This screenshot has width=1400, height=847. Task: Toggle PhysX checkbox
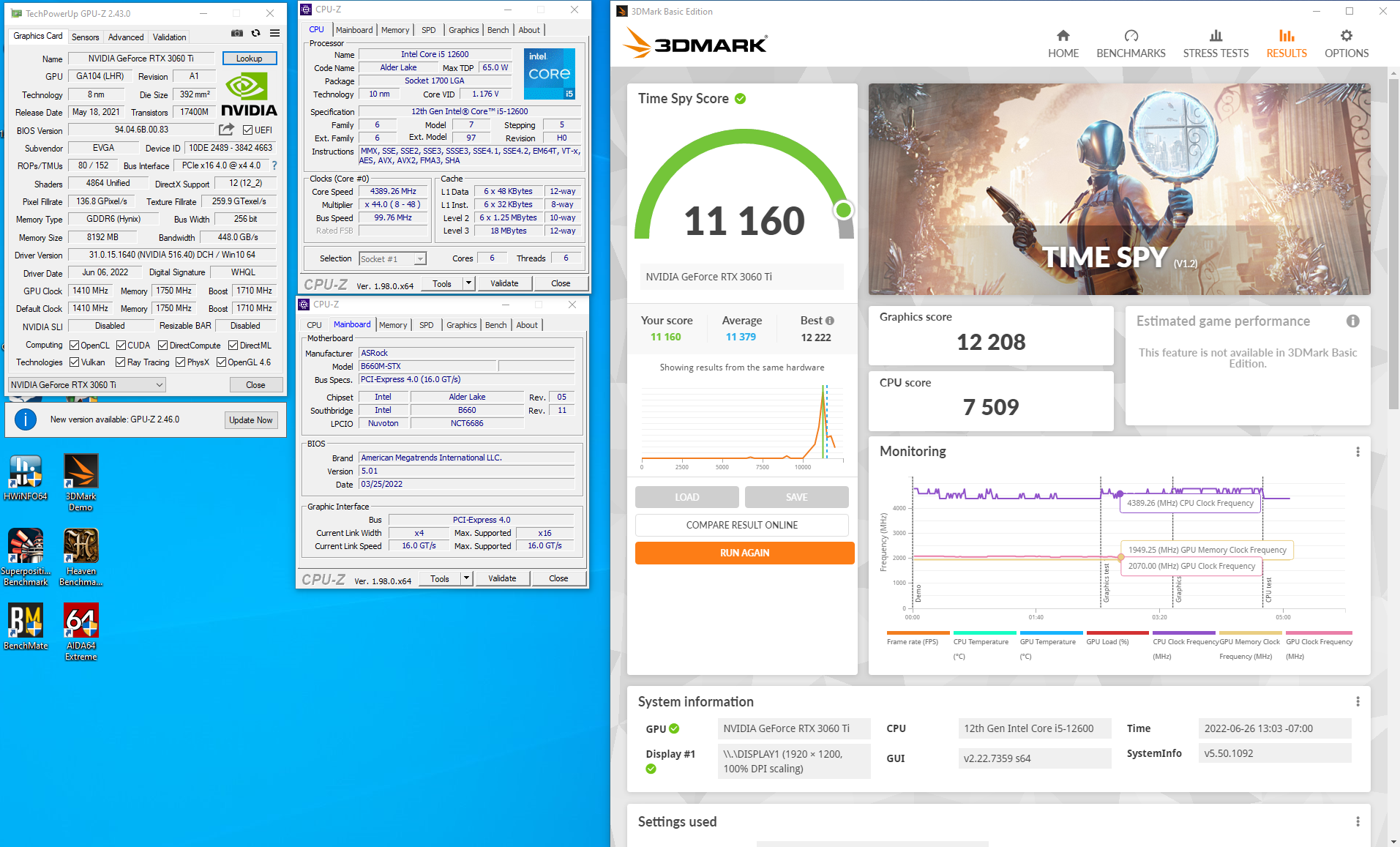[180, 362]
